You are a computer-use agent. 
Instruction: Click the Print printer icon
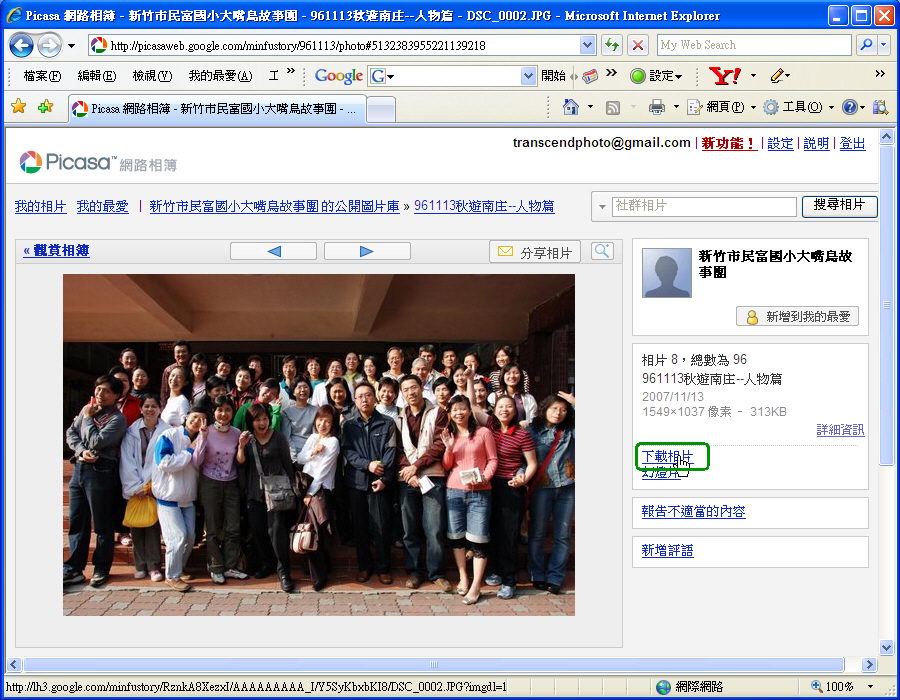(x=657, y=107)
